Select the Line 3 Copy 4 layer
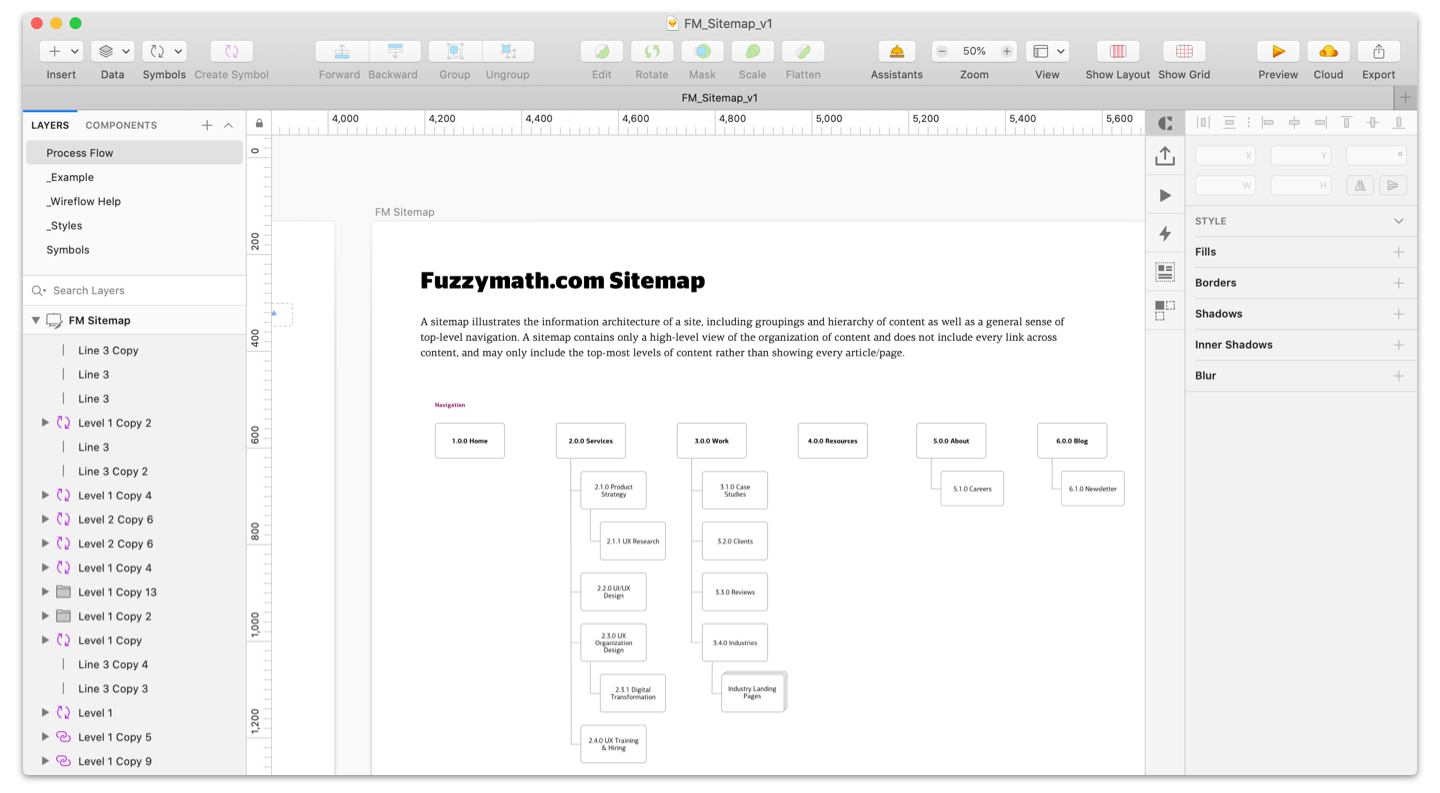This screenshot has height=793, width=1440. tap(134, 664)
